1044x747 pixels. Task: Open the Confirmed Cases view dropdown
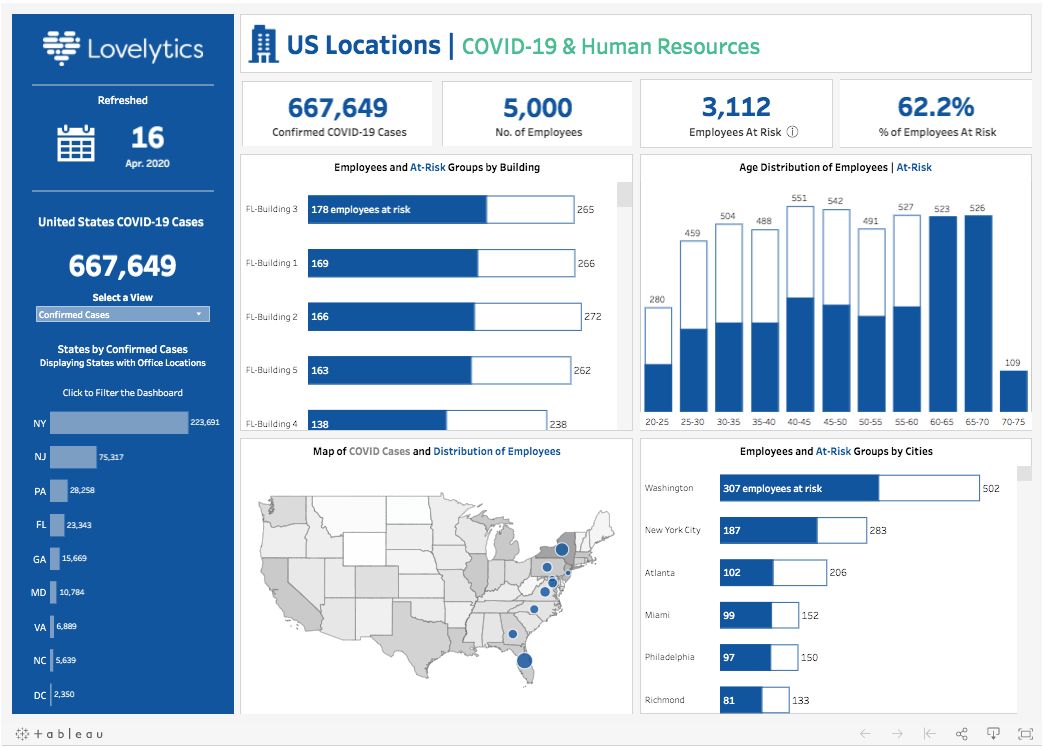click(x=122, y=314)
